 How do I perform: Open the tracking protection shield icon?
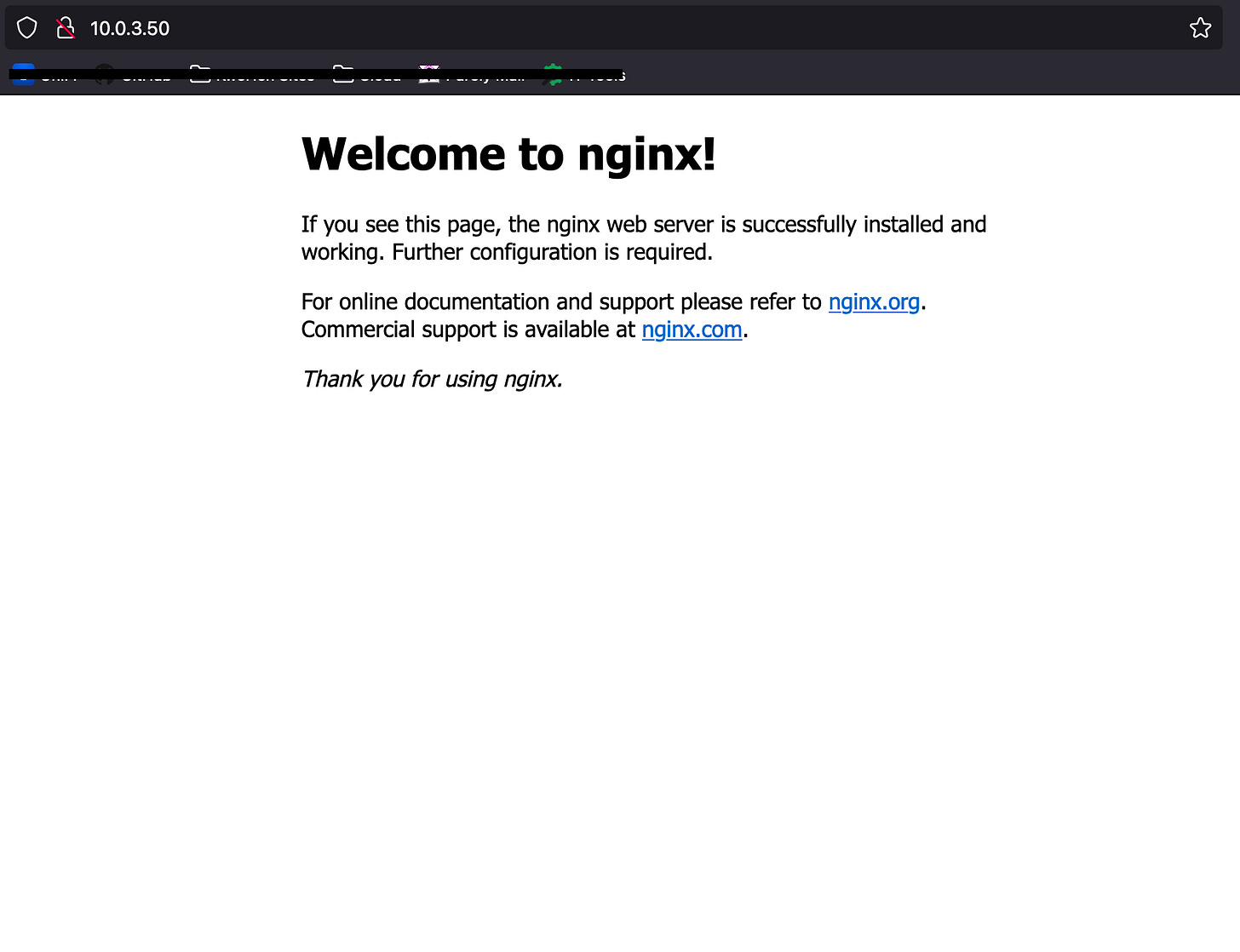(x=27, y=28)
